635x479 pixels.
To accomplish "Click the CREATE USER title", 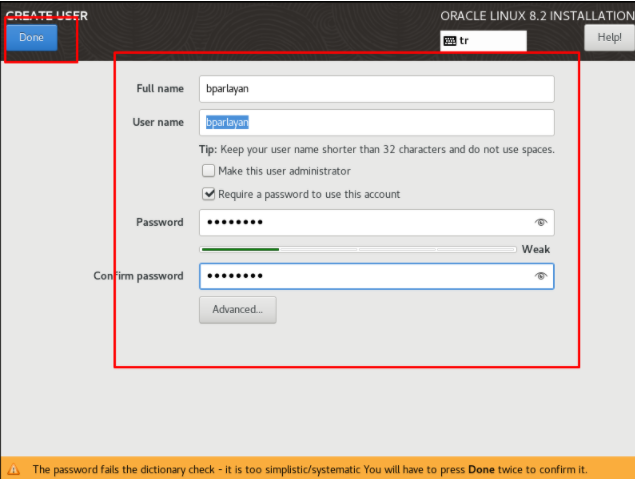I will (x=47, y=16).
